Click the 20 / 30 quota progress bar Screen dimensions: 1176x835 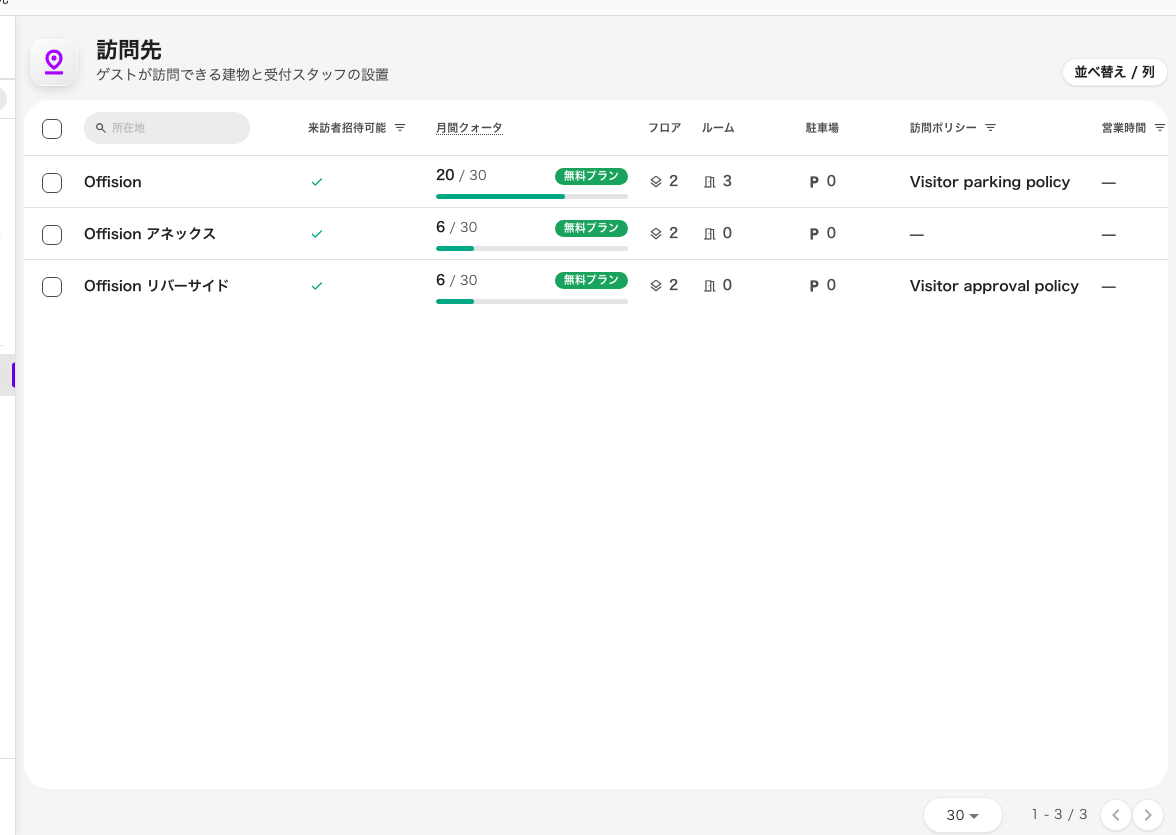point(532,197)
